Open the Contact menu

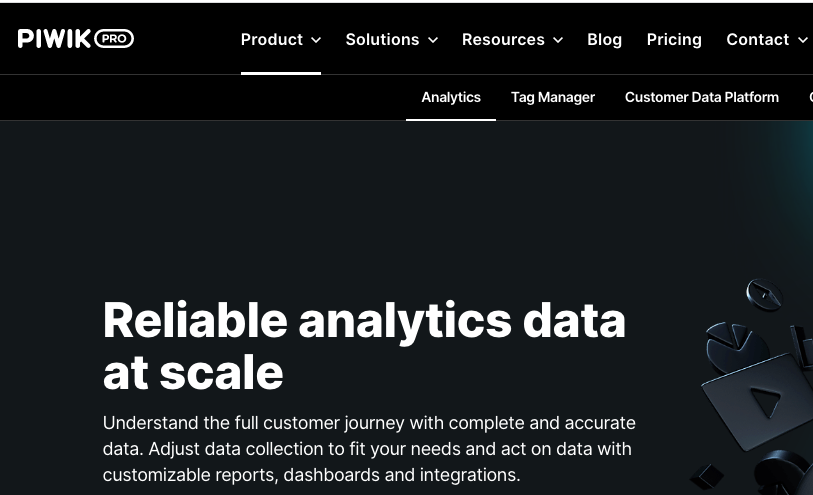(767, 39)
